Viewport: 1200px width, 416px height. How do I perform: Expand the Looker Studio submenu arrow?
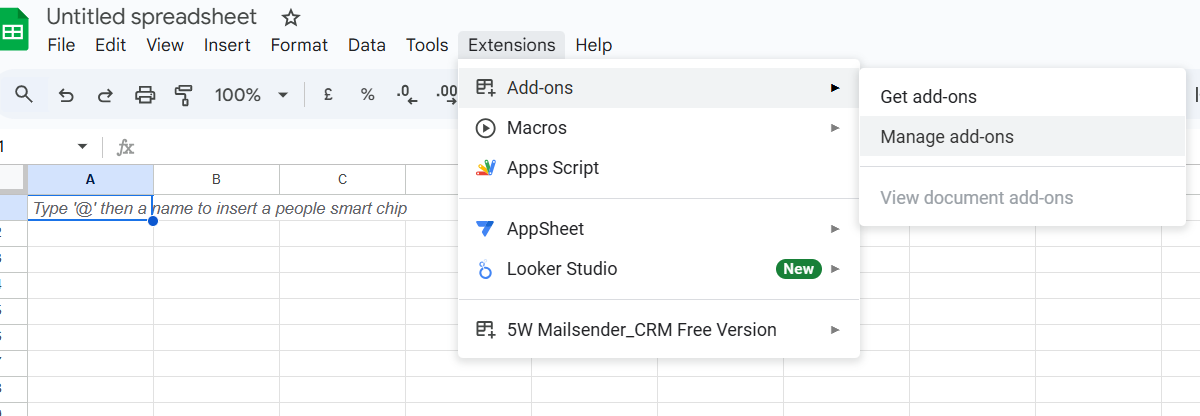(835, 269)
